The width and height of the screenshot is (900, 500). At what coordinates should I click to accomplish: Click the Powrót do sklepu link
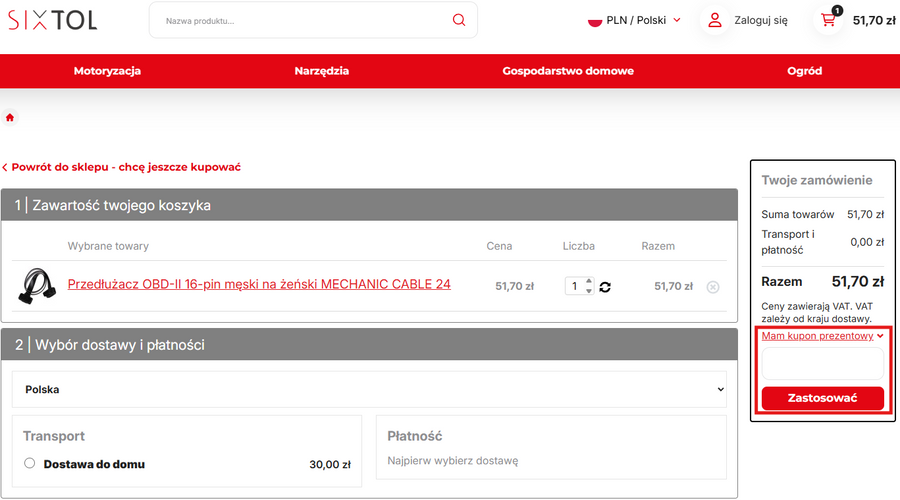(x=125, y=167)
